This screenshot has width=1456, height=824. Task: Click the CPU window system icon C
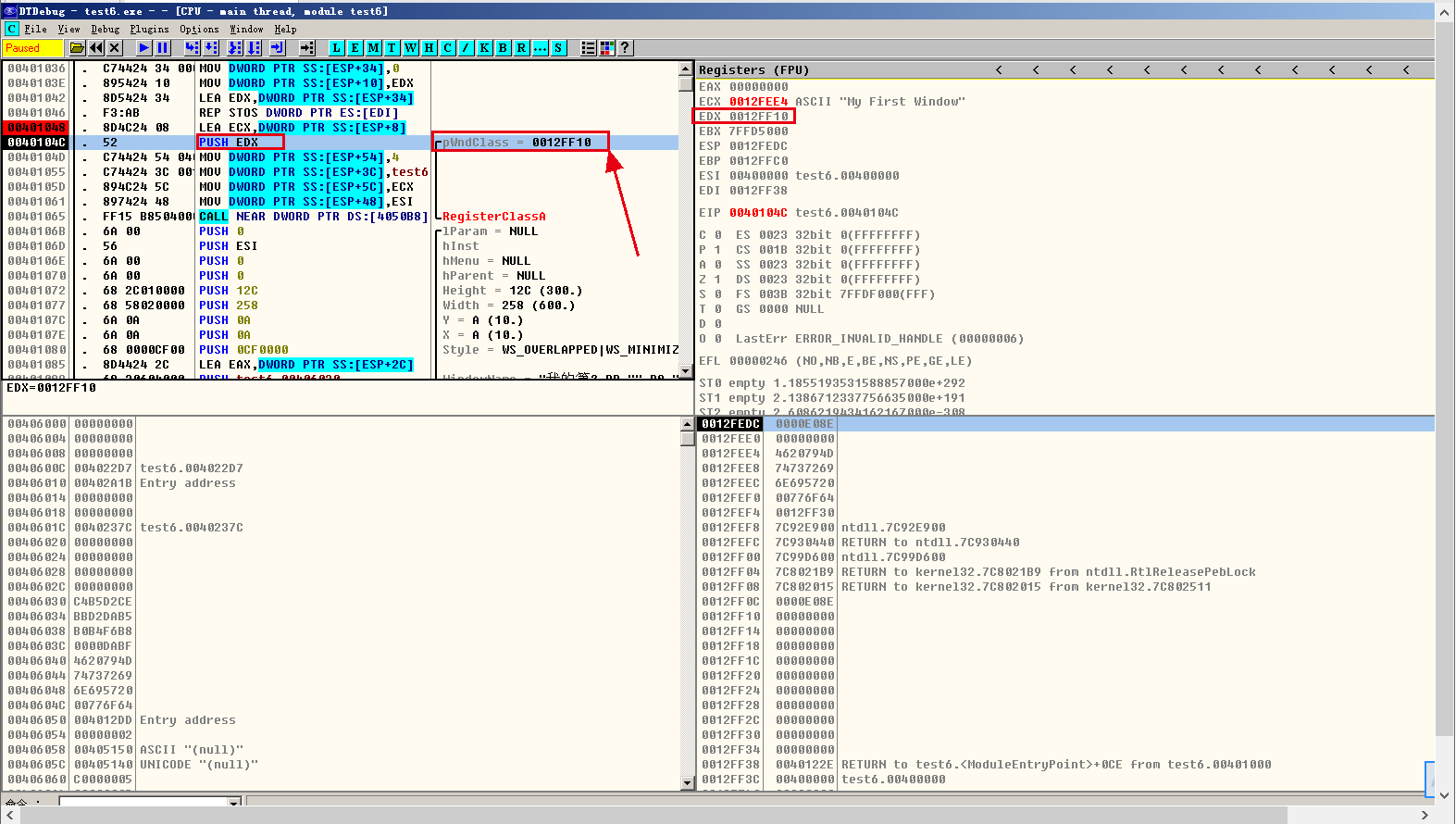point(11,29)
